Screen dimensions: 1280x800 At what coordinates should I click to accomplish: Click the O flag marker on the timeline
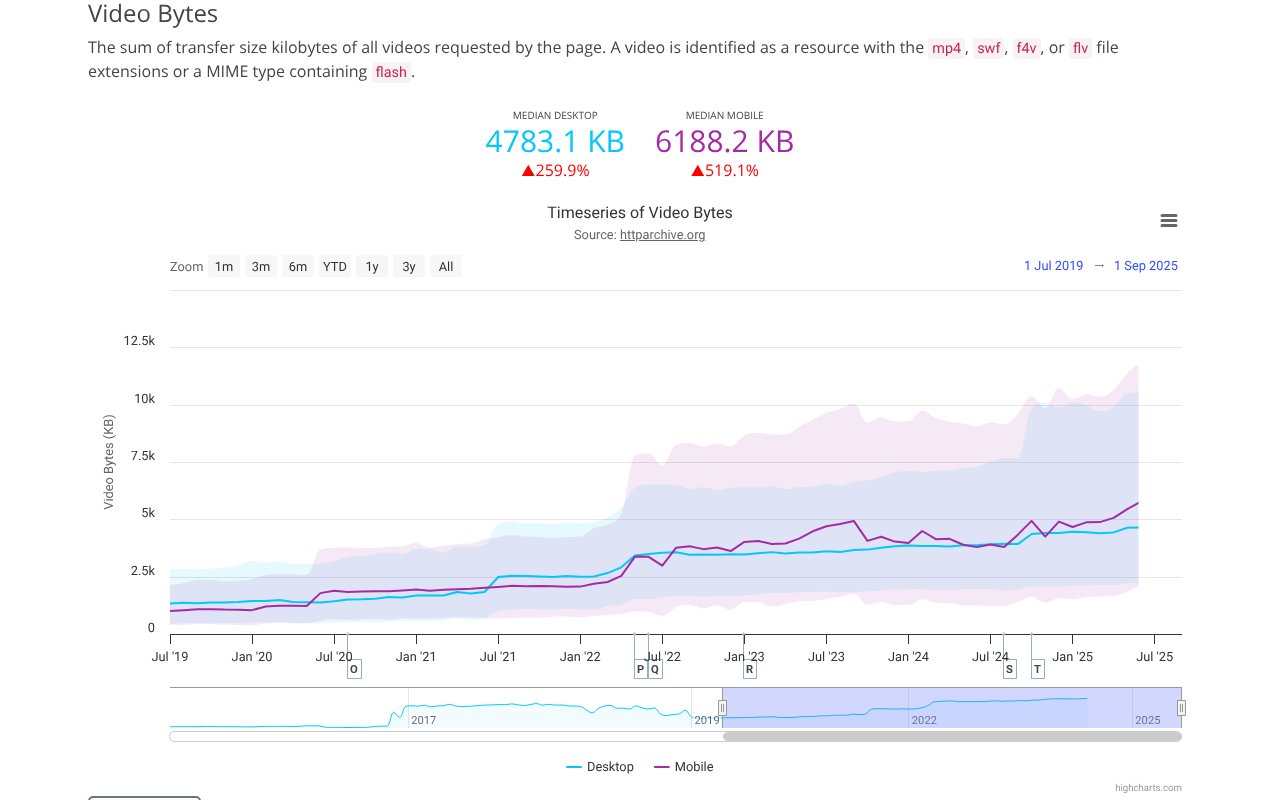354,670
